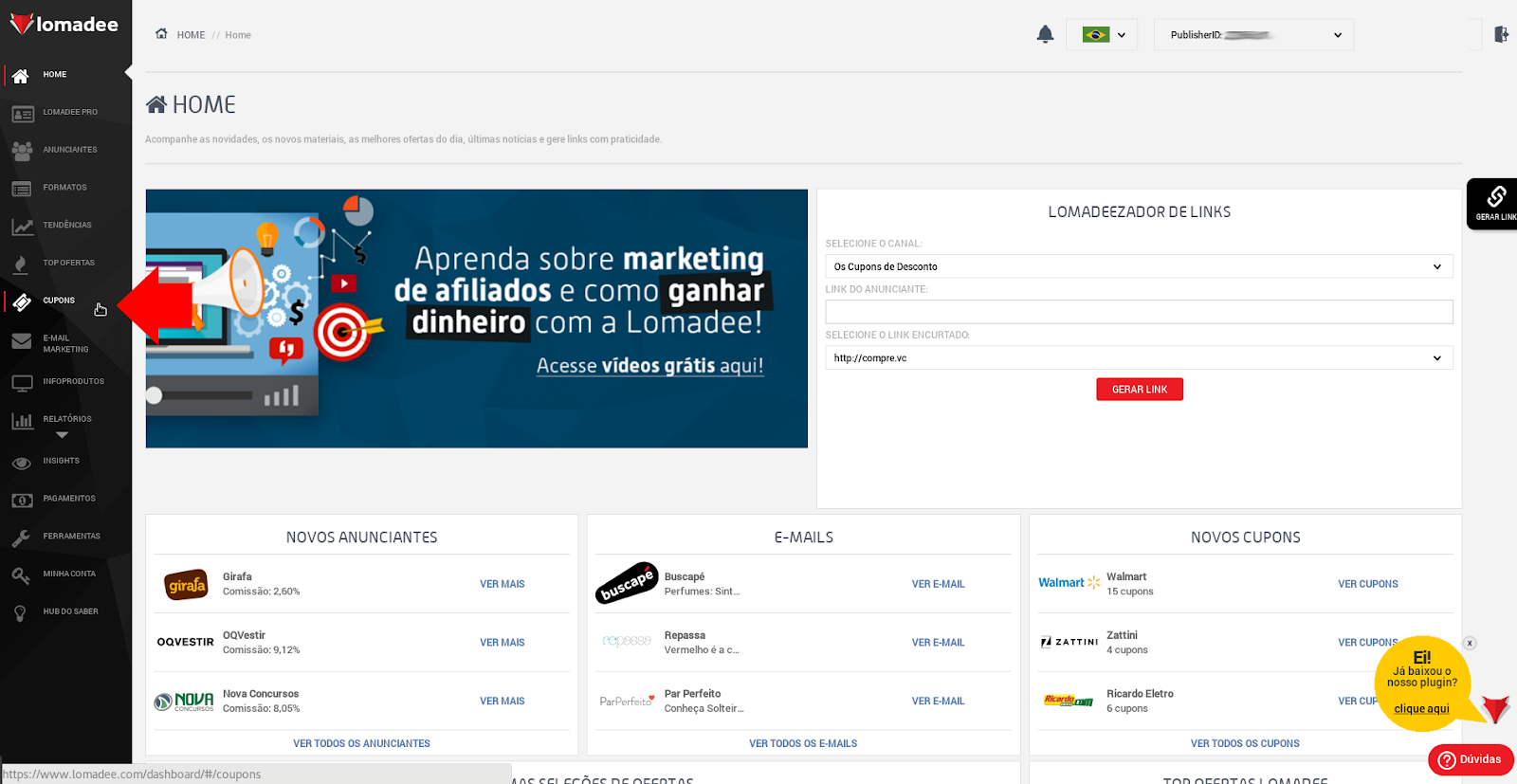Open the PublisherID dropdown
The width and height of the screenshot is (1517, 784).
1253,35
